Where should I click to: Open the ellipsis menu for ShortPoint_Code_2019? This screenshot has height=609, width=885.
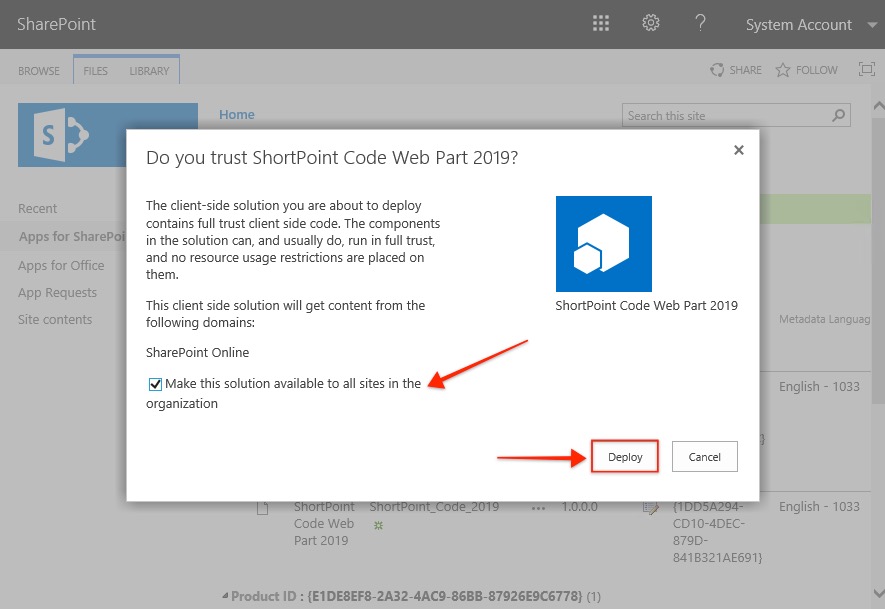(538, 508)
